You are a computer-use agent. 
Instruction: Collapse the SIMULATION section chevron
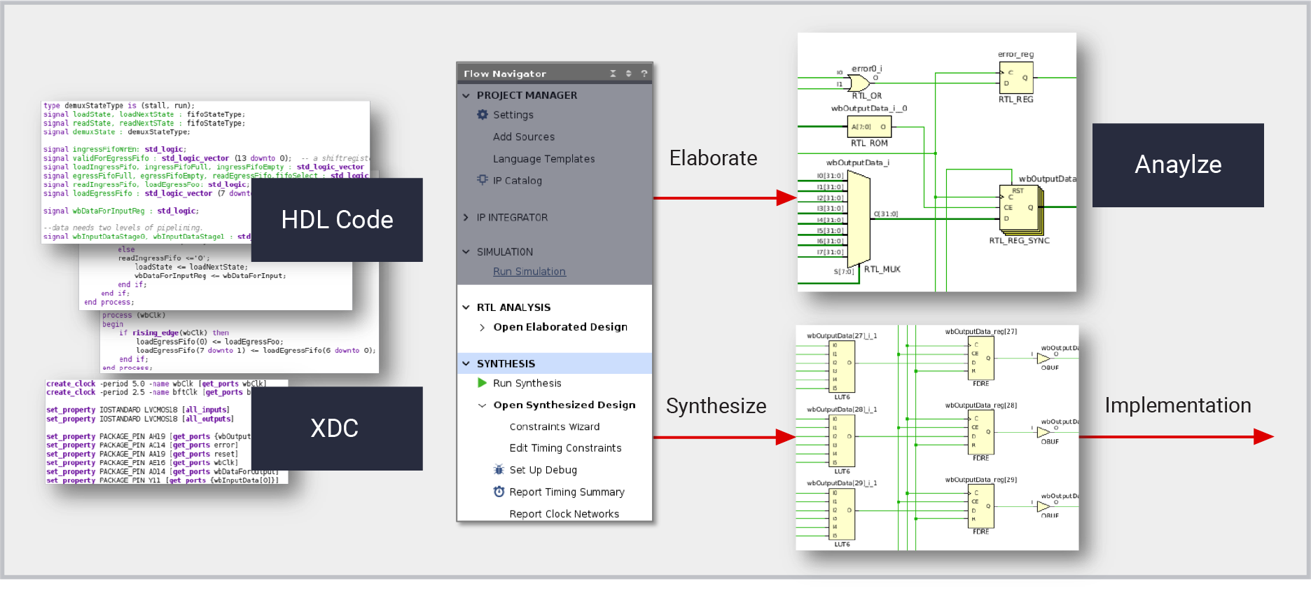point(466,252)
